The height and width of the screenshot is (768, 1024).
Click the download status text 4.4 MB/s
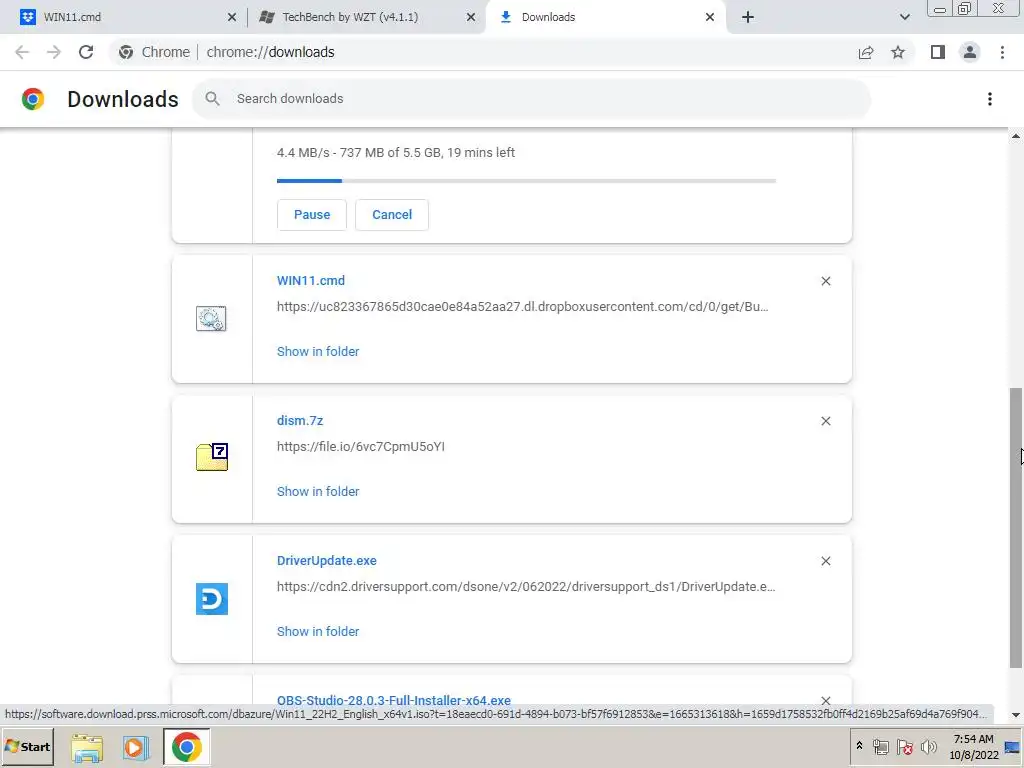pyautogui.click(x=396, y=153)
